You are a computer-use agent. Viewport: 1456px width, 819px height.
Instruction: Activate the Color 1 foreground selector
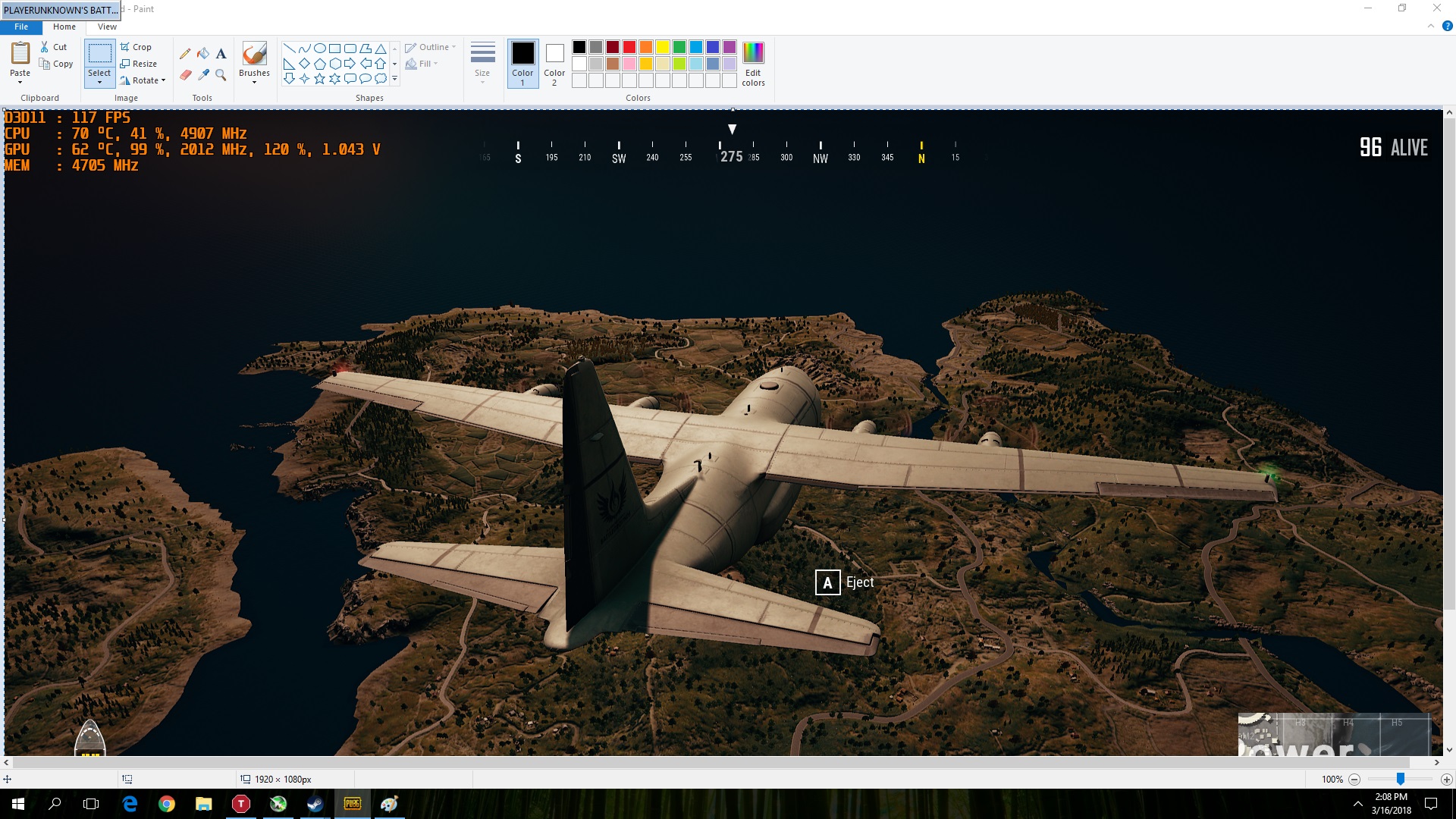click(522, 64)
